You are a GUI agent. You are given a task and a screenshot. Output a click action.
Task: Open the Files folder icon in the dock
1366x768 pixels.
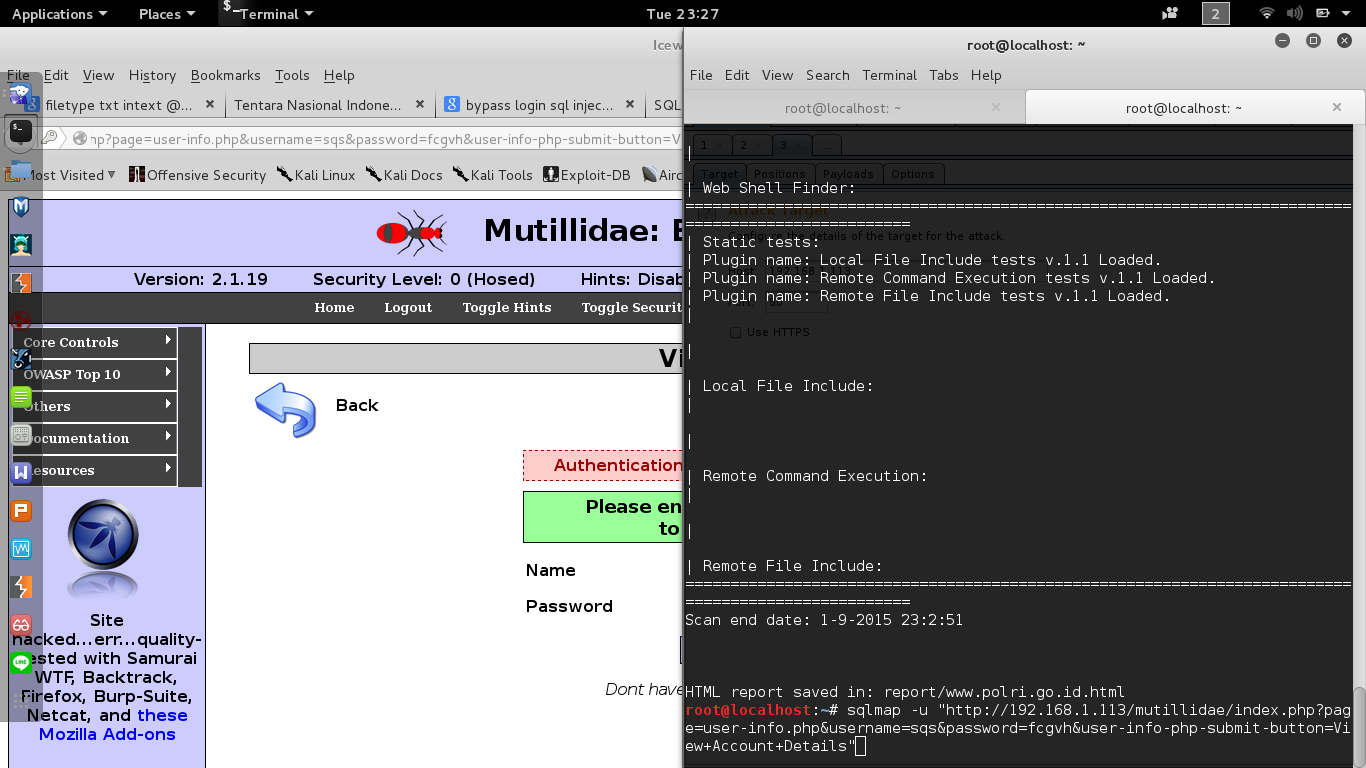click(x=21, y=169)
